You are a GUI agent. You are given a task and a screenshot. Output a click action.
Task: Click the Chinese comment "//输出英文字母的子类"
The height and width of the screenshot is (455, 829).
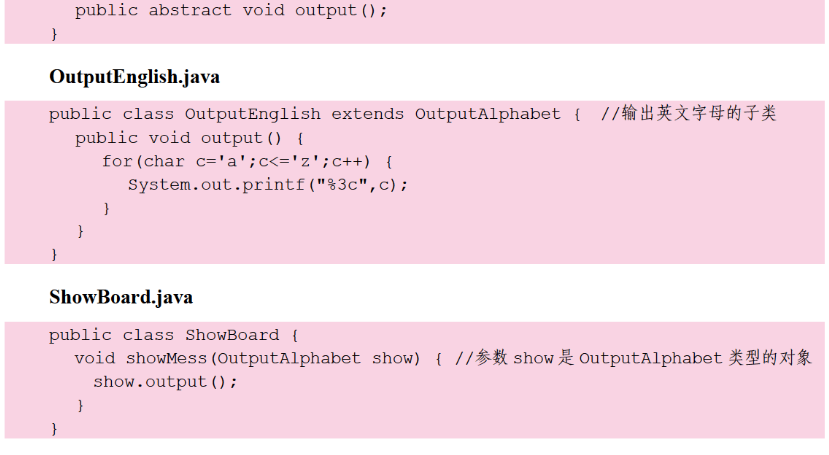pos(688,114)
